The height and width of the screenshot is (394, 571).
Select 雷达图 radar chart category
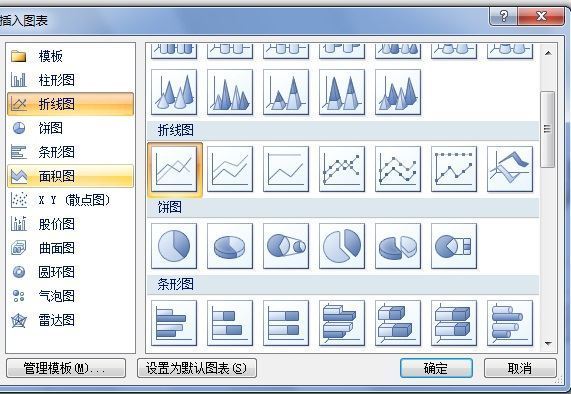(70, 320)
